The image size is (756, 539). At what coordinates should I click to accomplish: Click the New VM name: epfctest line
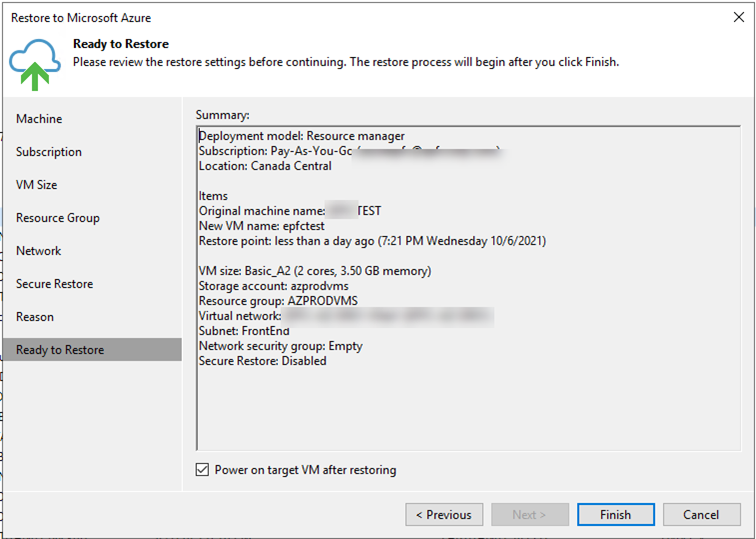point(262,226)
